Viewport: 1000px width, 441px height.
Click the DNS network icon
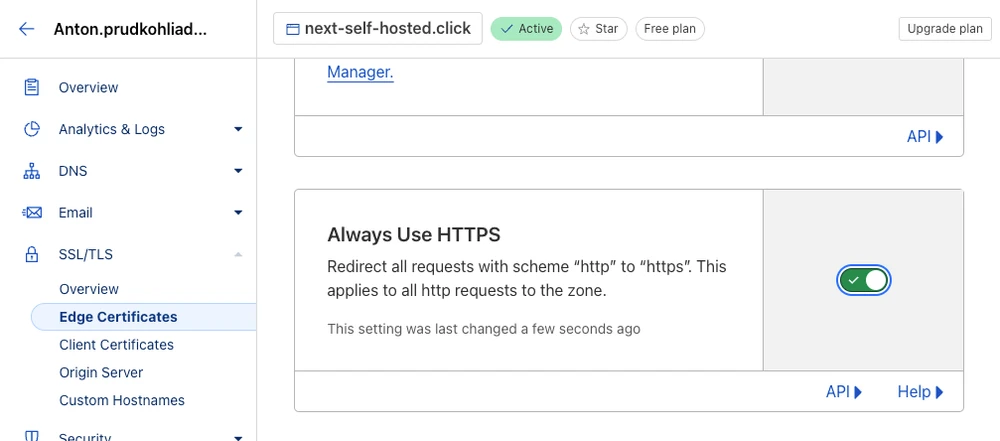point(32,171)
